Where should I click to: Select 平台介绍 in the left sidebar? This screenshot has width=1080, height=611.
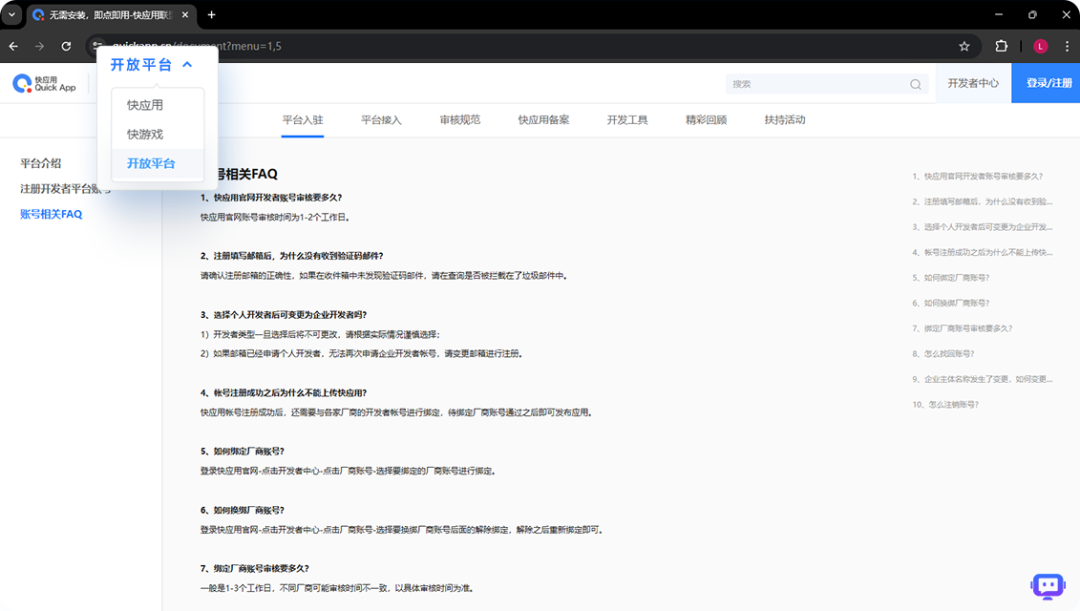point(41,163)
